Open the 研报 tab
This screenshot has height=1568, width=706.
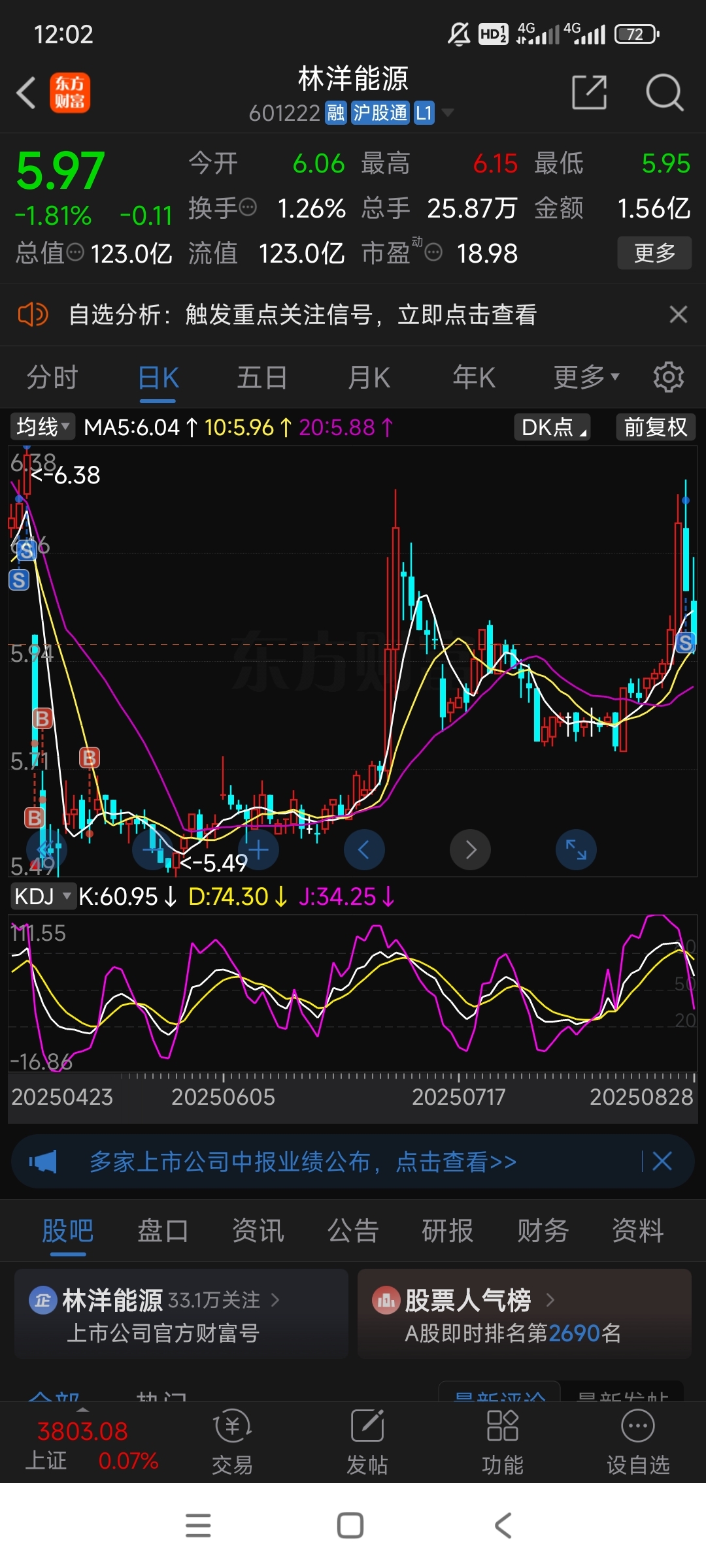coord(448,1230)
